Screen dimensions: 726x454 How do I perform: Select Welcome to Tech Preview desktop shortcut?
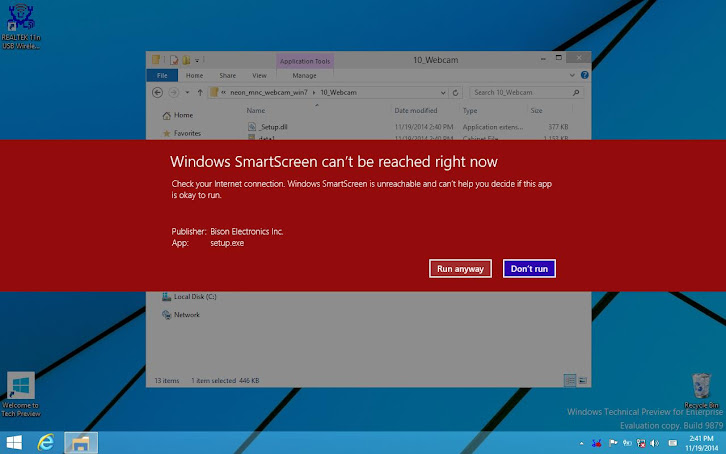click(x=20, y=395)
